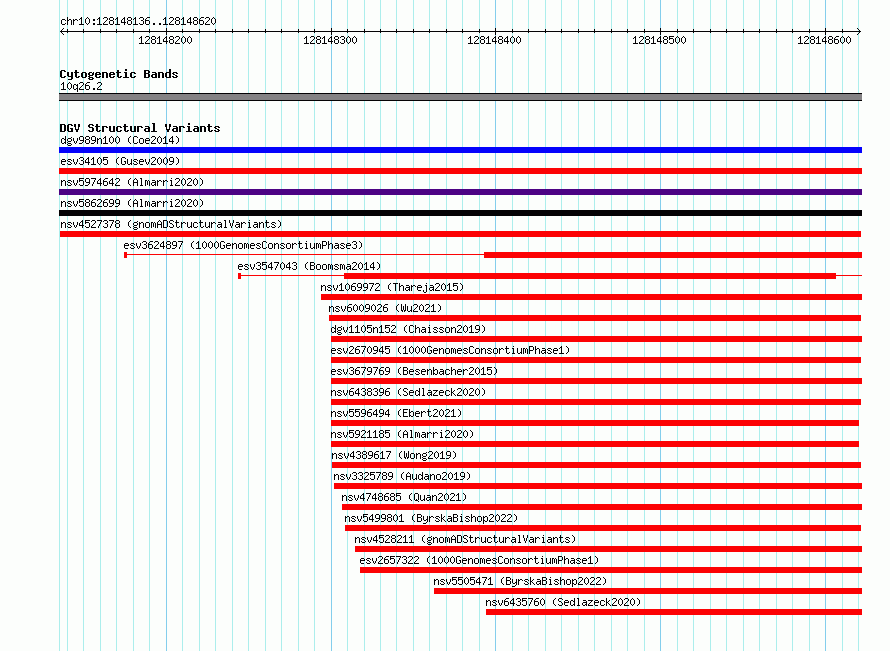Open nsv5862699 (Almarri2020) variant label

tap(132, 203)
